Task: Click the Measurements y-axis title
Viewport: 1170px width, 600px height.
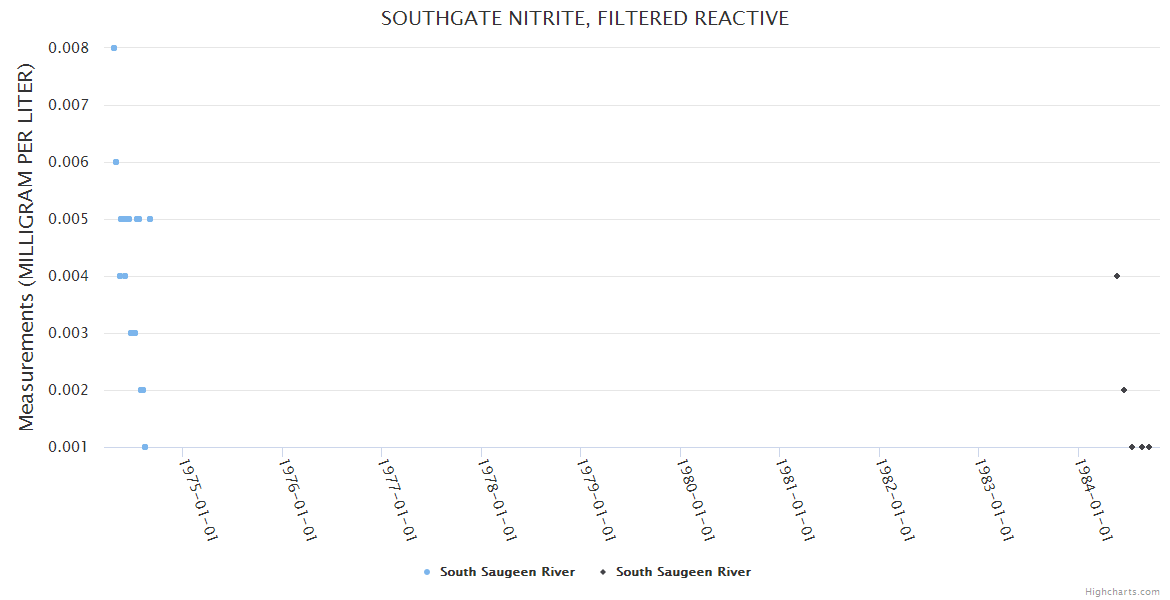Action: 27,247
